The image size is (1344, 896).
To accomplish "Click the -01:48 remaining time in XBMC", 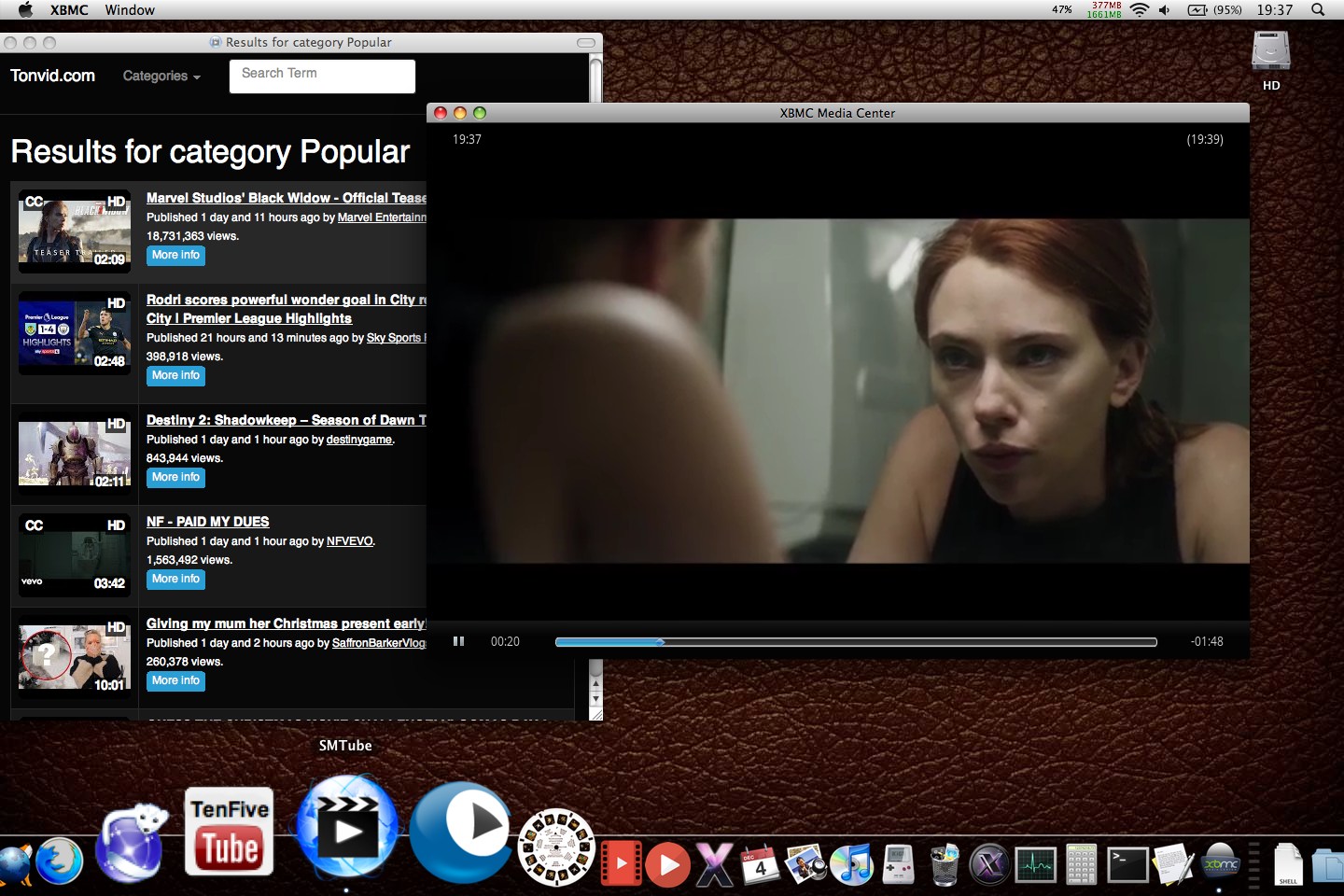I will tap(1207, 641).
